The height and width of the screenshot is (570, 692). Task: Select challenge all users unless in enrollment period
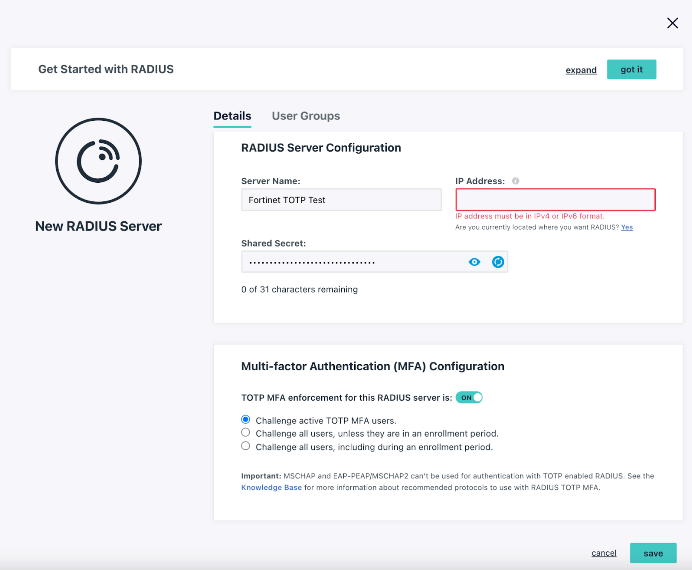tap(246, 433)
